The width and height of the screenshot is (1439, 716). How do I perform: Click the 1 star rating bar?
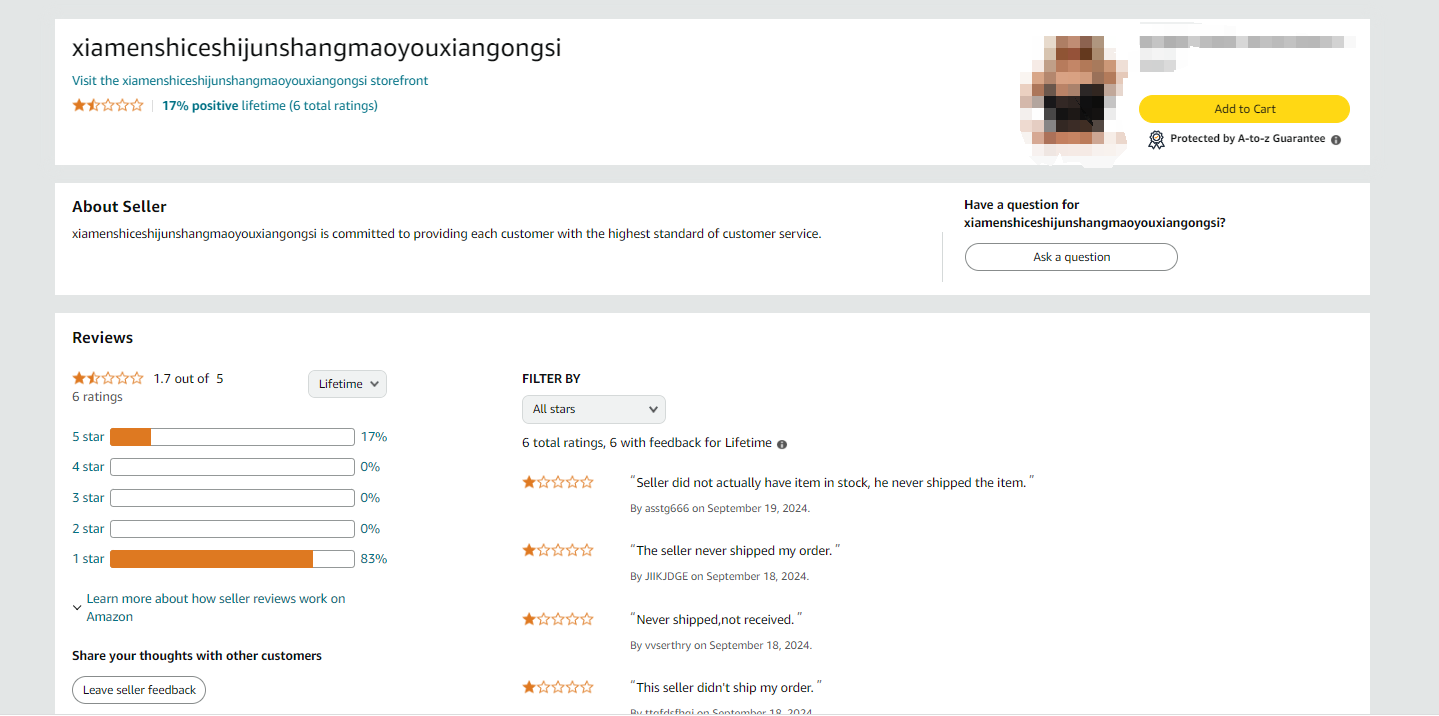click(x=232, y=559)
